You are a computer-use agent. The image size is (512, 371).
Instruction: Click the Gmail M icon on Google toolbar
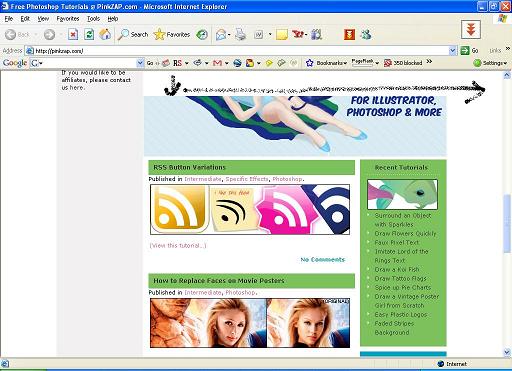(217, 63)
